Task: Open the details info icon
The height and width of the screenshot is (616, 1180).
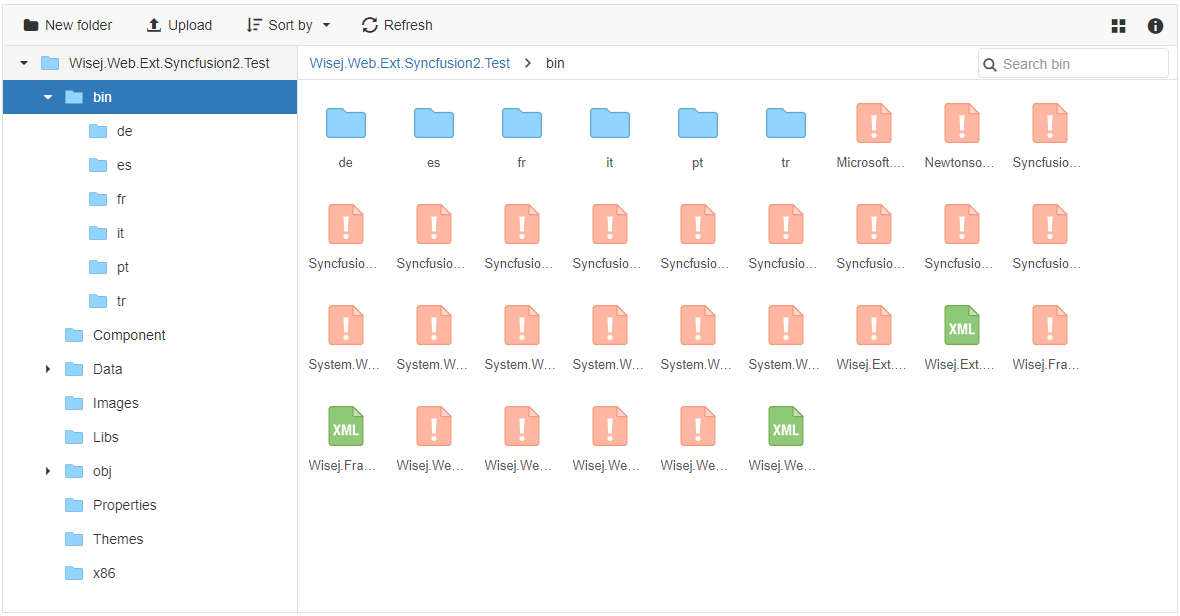Action: click(x=1155, y=26)
